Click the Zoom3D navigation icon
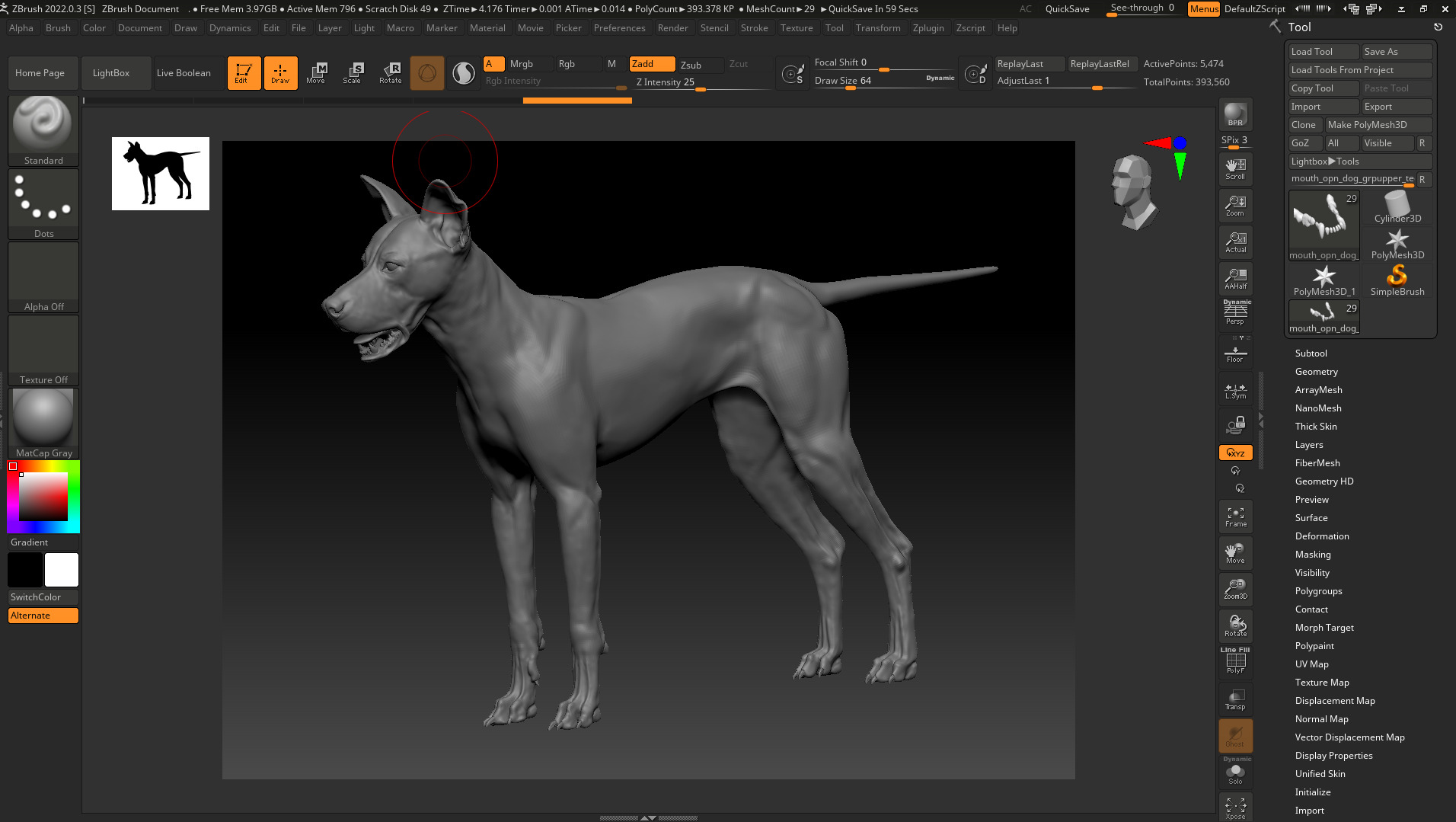The image size is (1456, 822). click(x=1235, y=590)
